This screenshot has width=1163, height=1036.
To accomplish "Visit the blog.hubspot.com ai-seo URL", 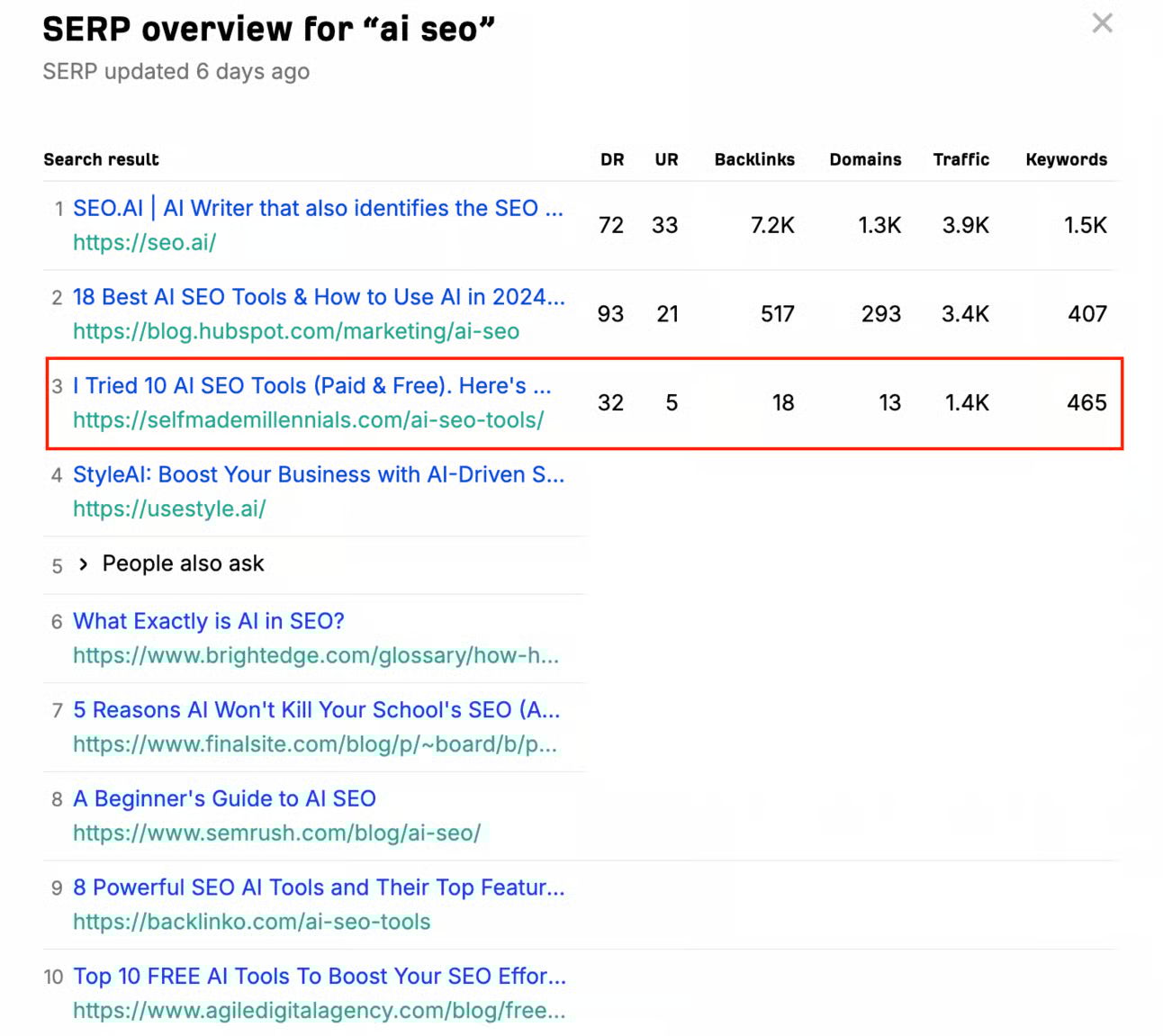I will click(x=296, y=331).
